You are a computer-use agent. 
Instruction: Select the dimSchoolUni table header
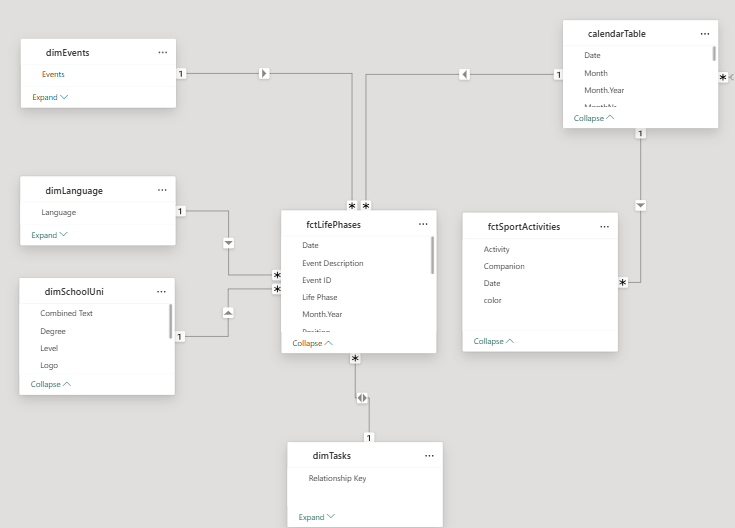[x=97, y=292]
